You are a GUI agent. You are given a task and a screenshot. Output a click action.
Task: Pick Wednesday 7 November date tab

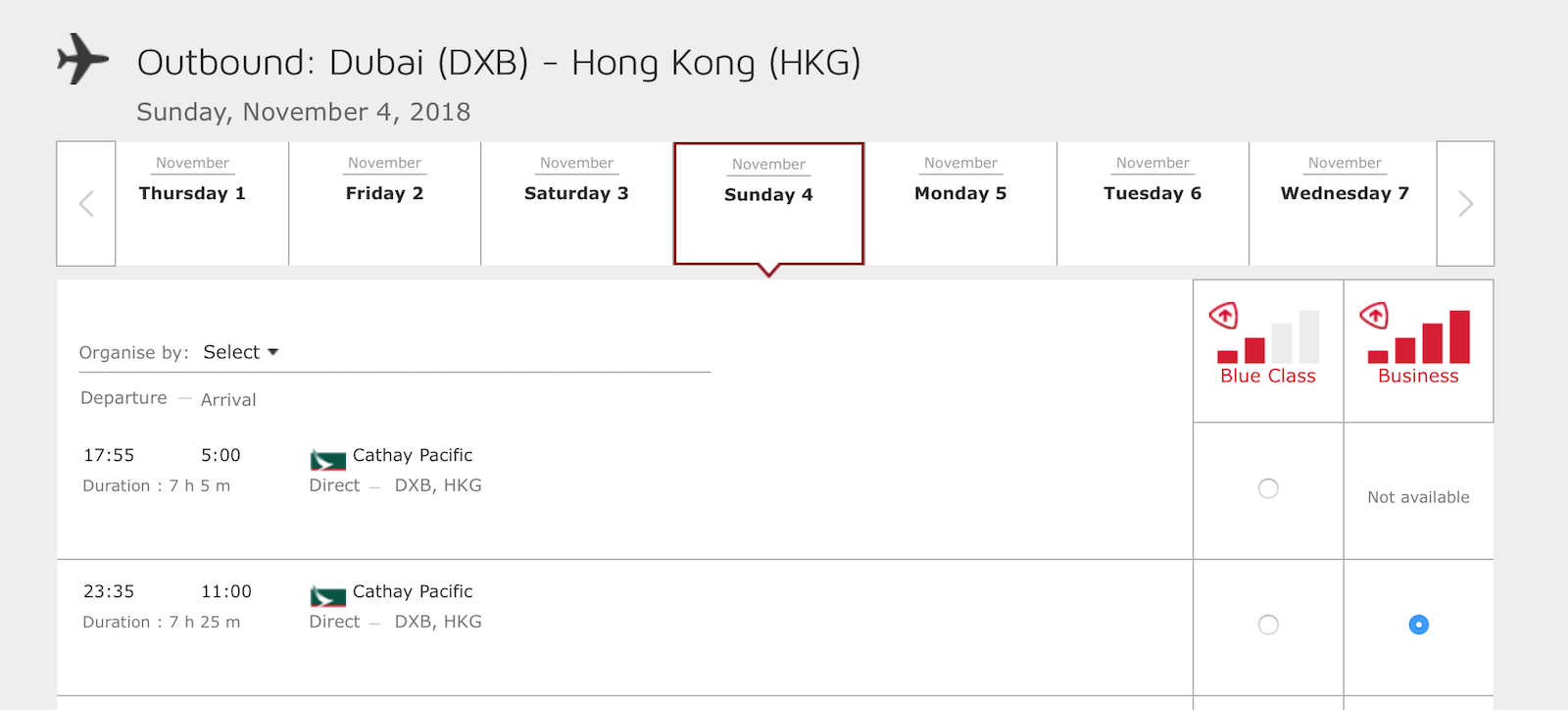click(x=1344, y=204)
